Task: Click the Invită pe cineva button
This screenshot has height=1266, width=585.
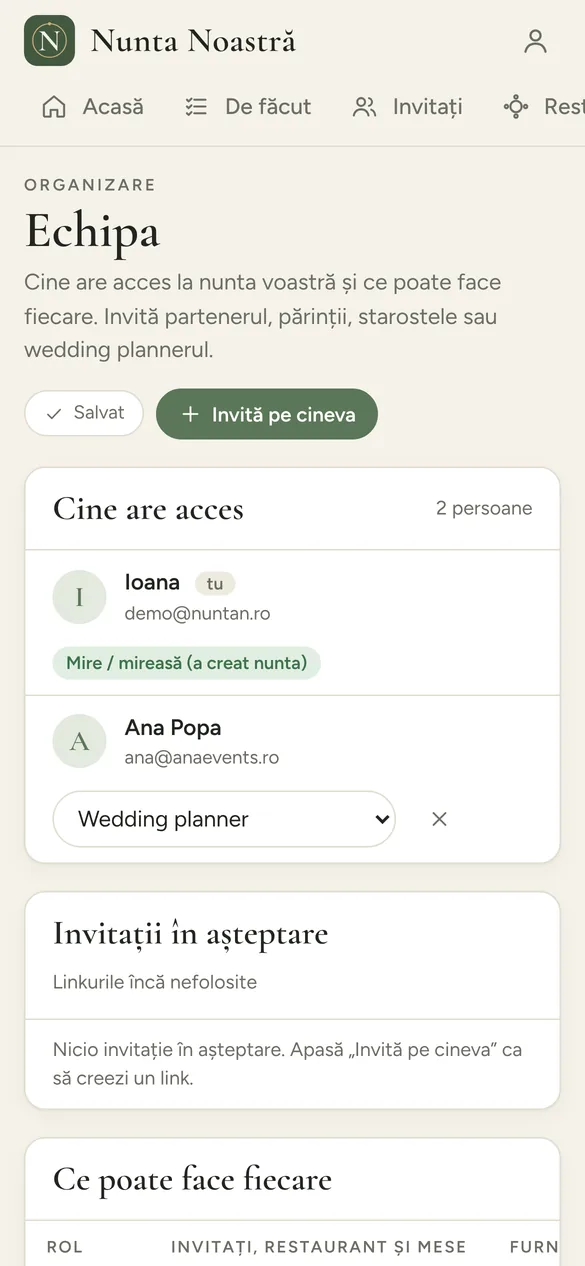Action: coord(267,414)
